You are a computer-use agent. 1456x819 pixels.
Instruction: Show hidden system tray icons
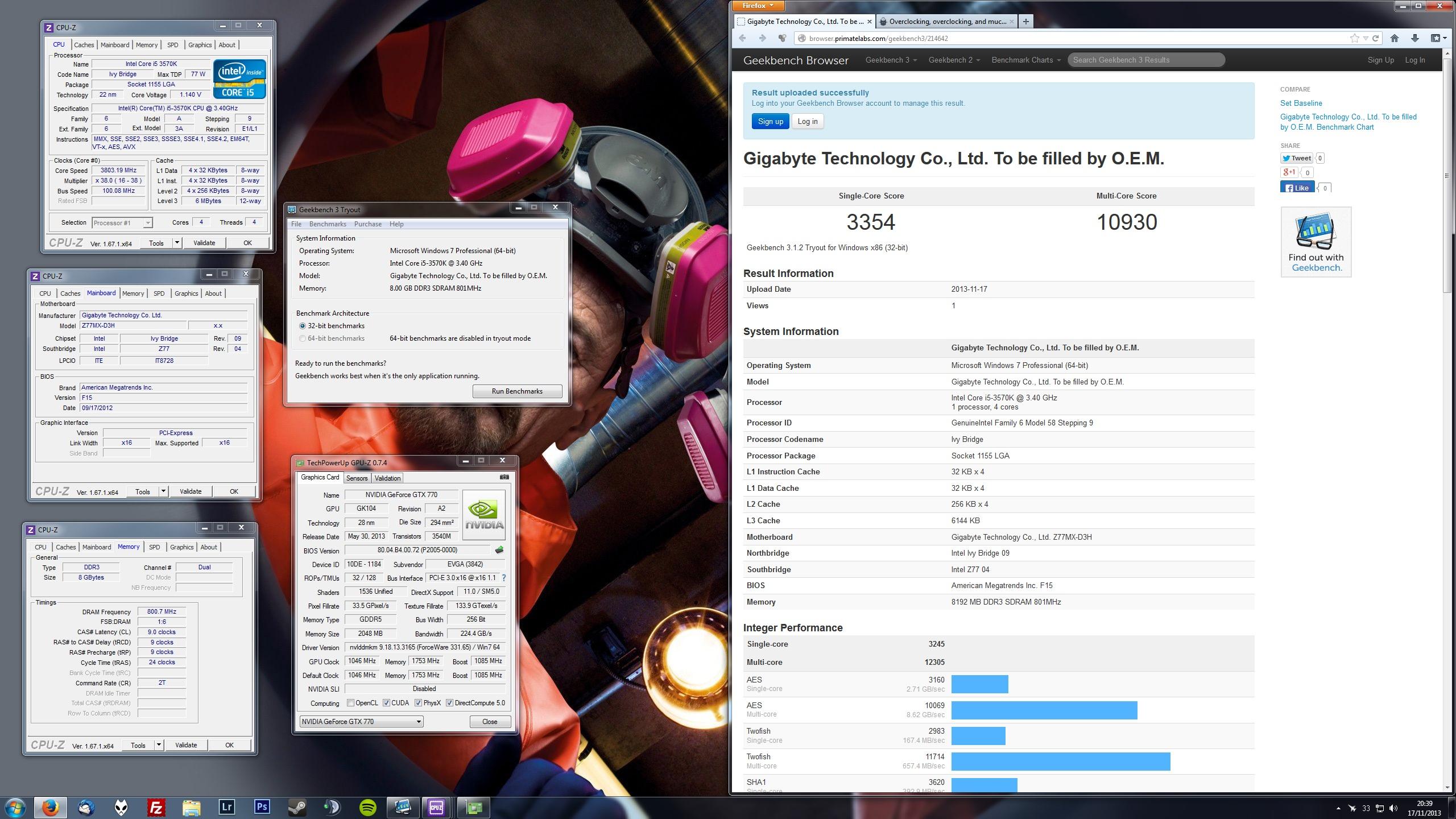click(x=1338, y=808)
